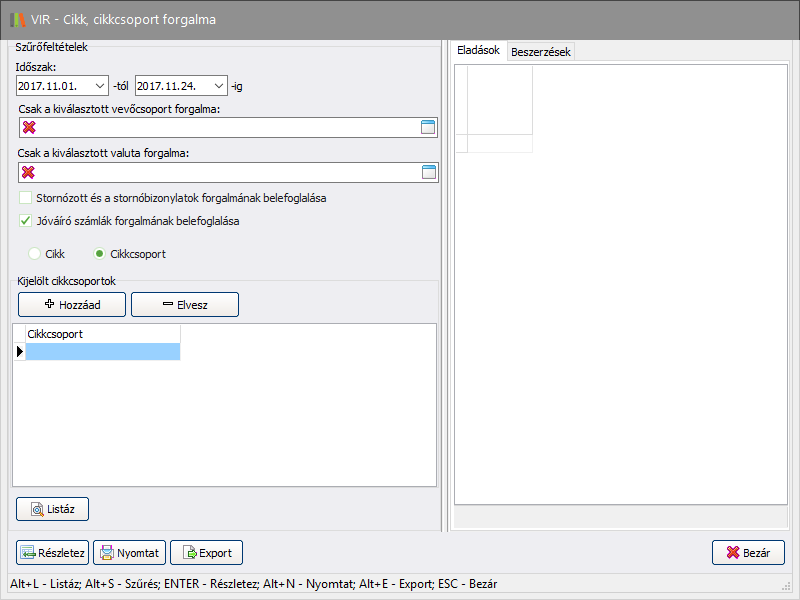Switch to the Beszerzések tab

tap(540, 52)
